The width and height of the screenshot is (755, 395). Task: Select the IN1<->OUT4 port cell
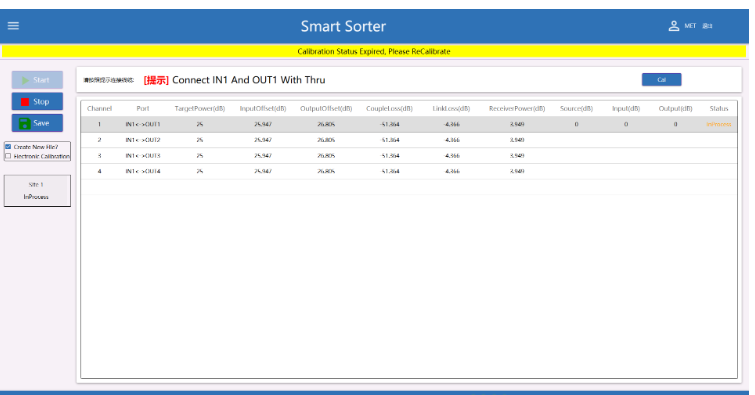point(143,171)
